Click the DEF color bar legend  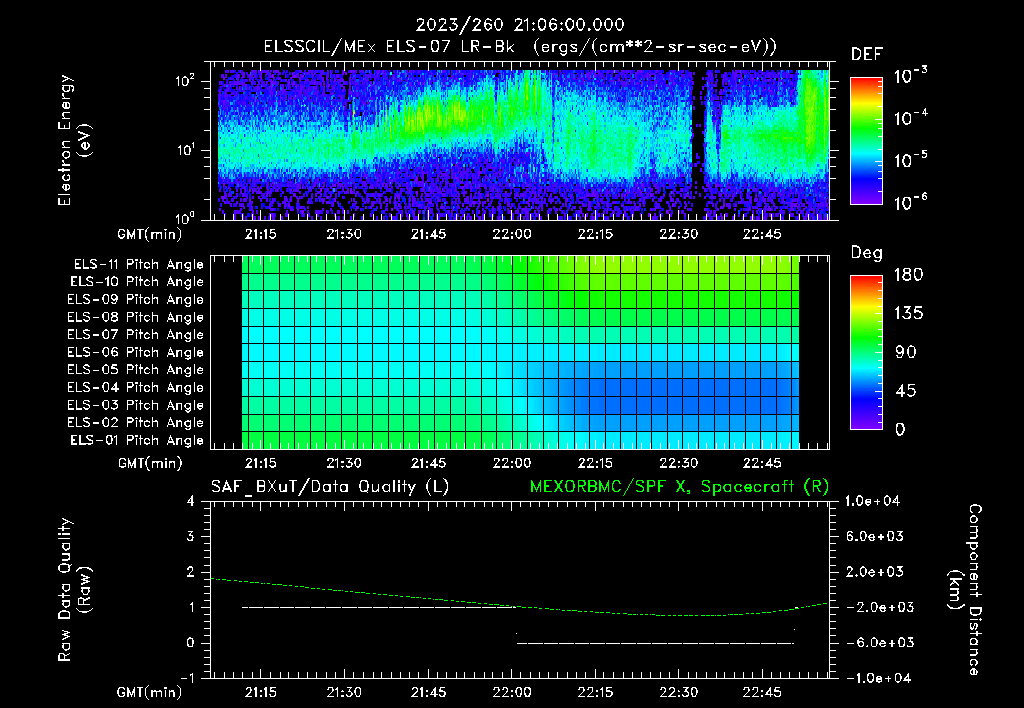866,140
